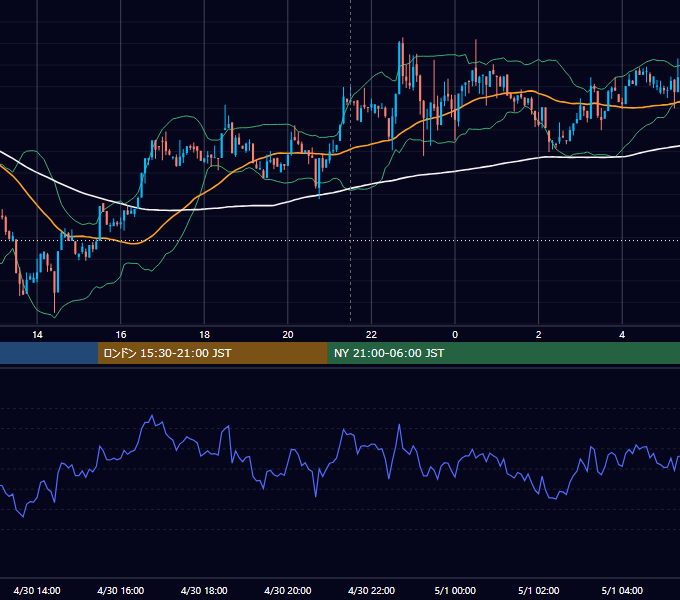Click the '5/1 04:00' date label on the lower axis

click(622, 590)
